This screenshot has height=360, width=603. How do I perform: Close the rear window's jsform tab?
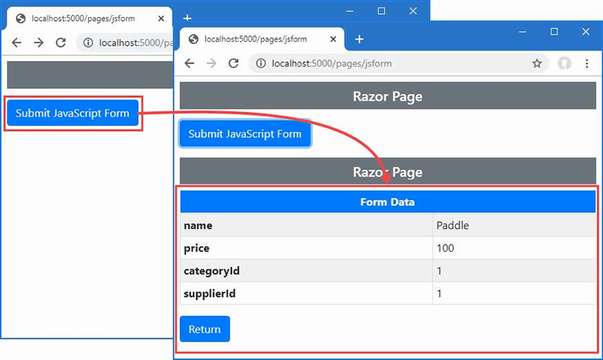[161, 18]
